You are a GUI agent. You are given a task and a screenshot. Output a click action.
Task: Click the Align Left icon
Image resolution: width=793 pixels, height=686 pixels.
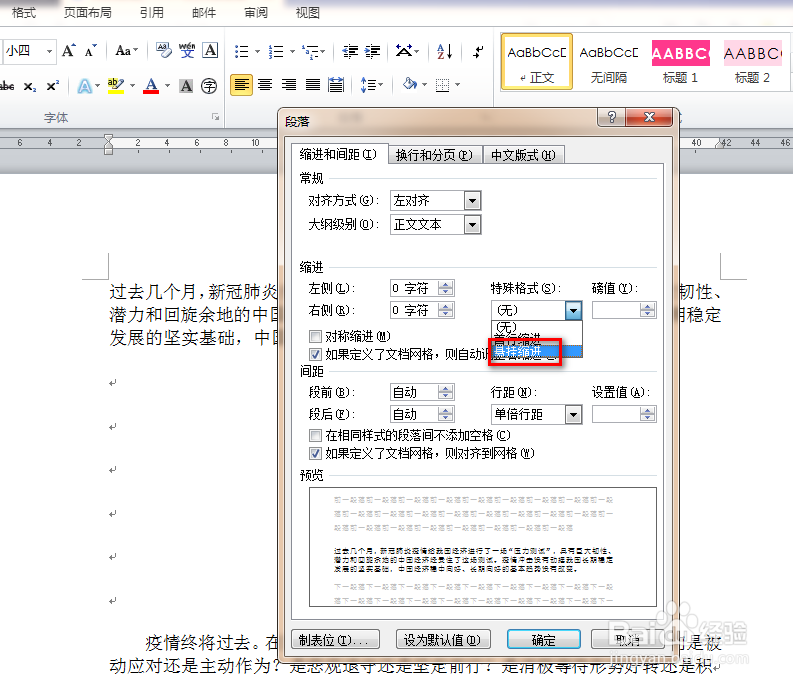point(241,85)
